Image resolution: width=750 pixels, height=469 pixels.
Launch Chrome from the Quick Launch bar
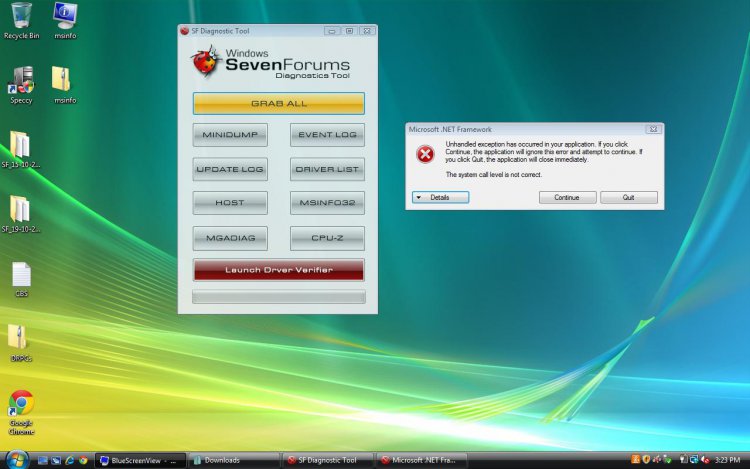point(83,460)
